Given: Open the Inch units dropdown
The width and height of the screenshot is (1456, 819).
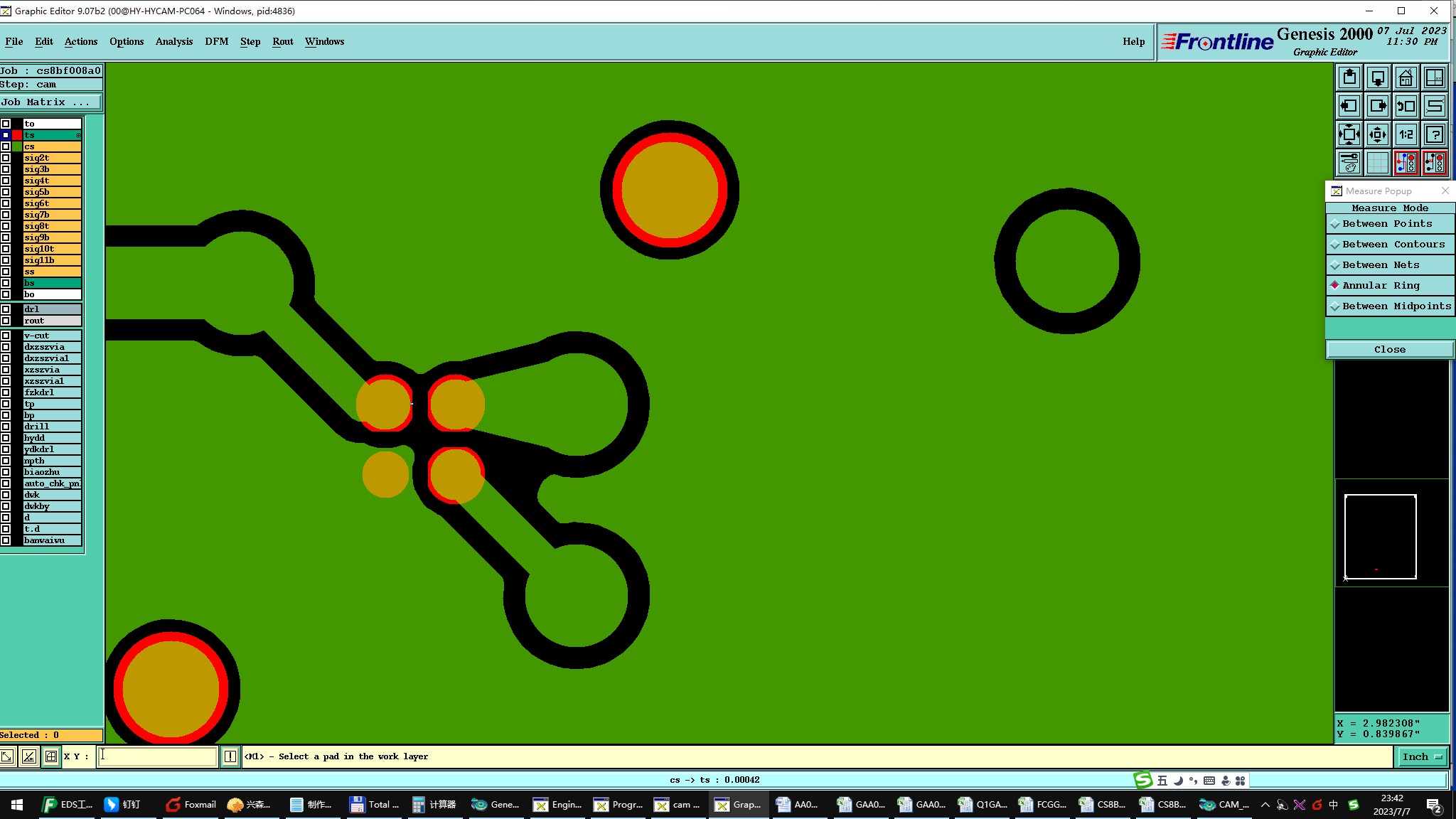Looking at the screenshot, I should click(x=1421, y=756).
